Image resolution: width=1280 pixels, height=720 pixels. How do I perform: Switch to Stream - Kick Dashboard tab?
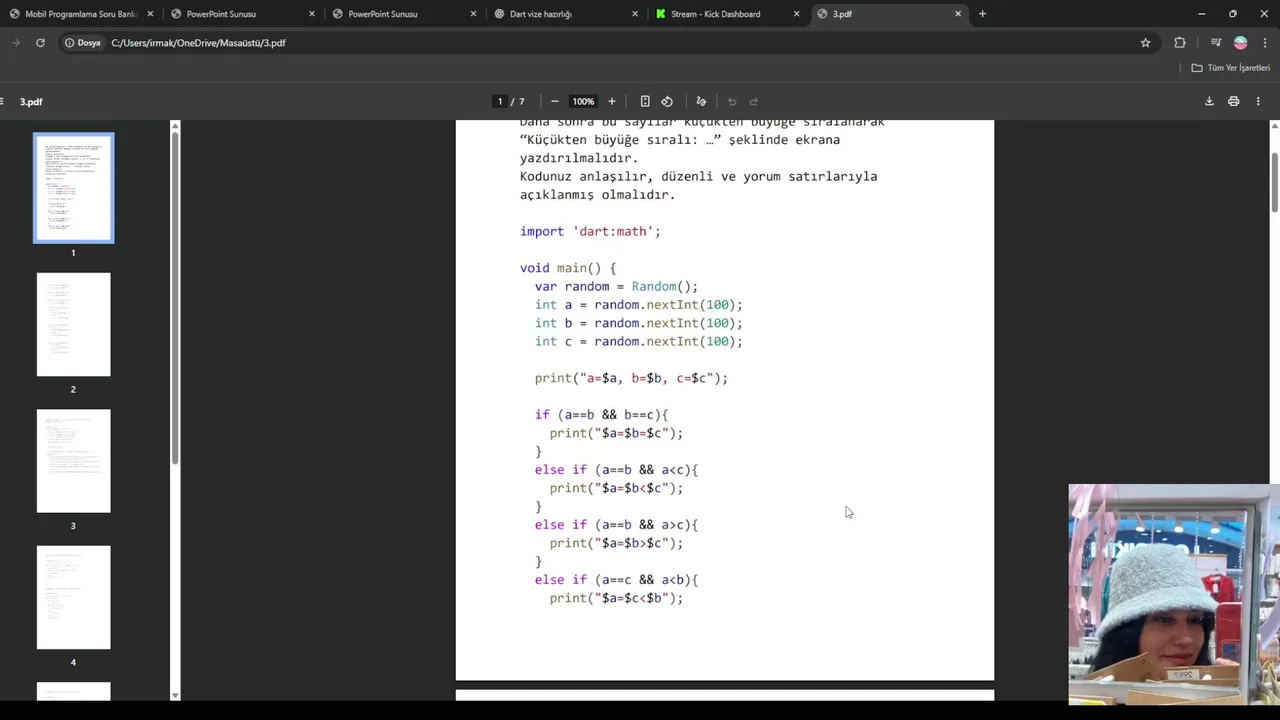727,14
